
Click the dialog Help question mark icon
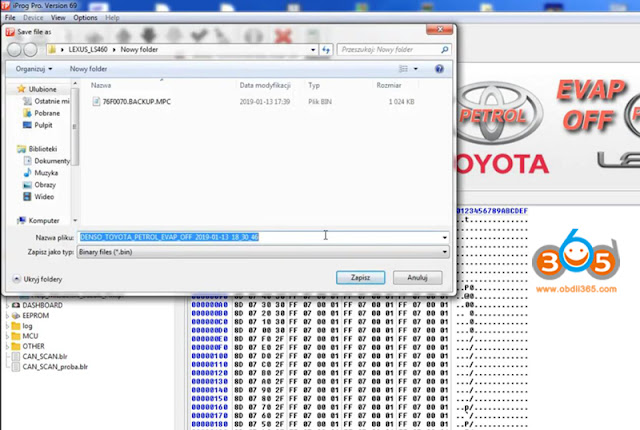pyautogui.click(x=439, y=69)
